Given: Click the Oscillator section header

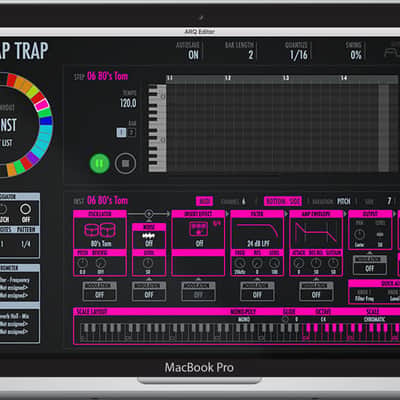Looking at the screenshot, I should (100, 214).
